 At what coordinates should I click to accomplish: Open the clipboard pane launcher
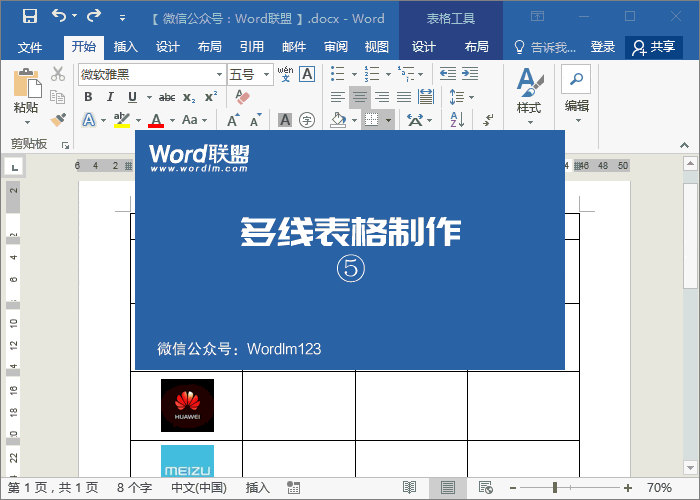pos(65,145)
